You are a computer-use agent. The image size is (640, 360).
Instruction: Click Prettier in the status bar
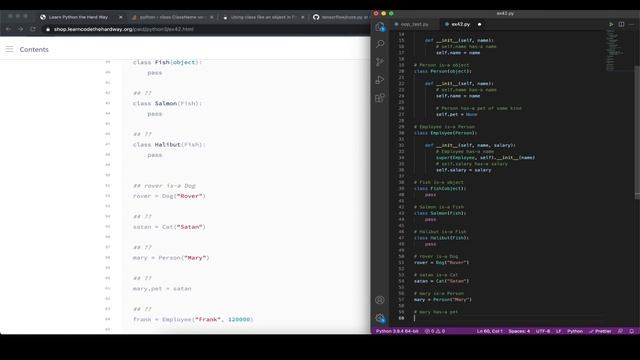click(600, 331)
